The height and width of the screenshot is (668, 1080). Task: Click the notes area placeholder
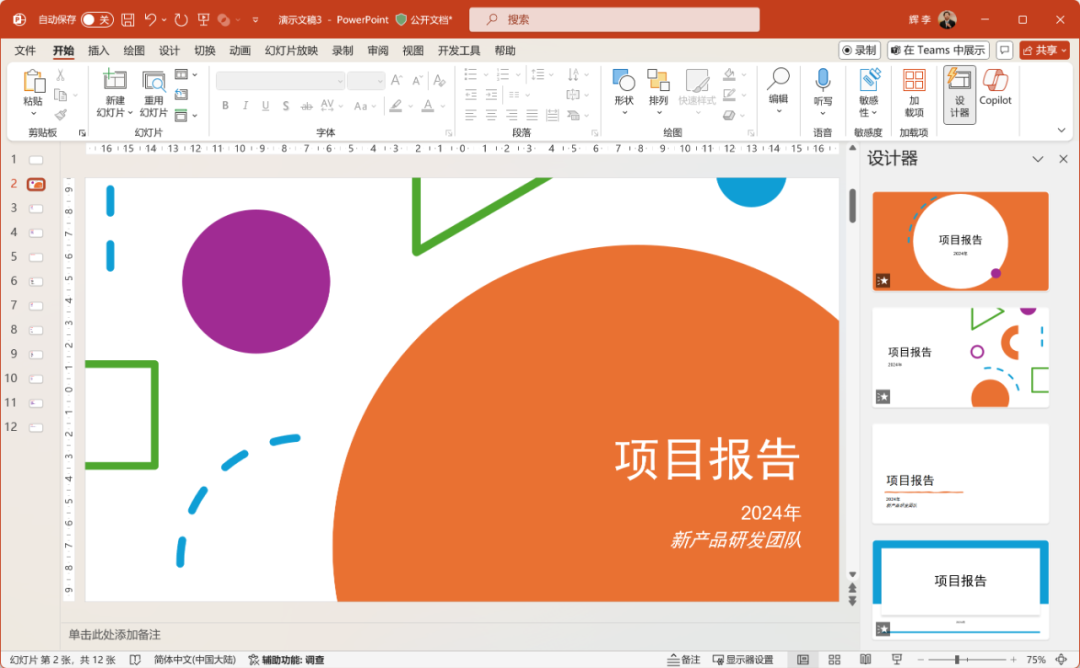[x=114, y=634]
